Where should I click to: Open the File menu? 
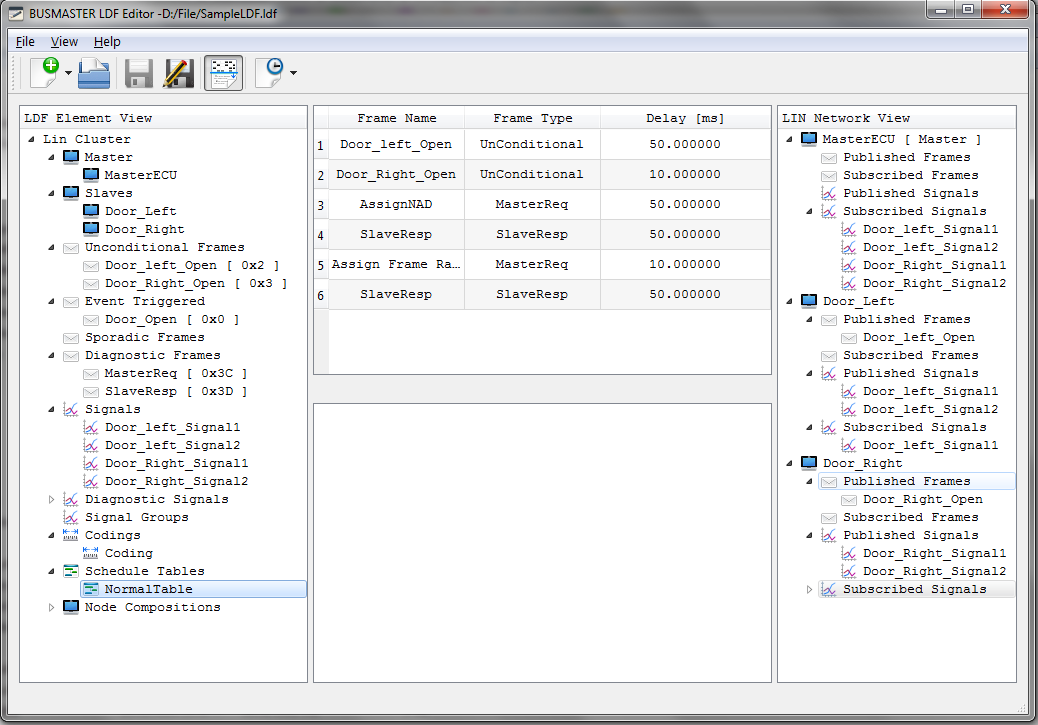click(25, 42)
